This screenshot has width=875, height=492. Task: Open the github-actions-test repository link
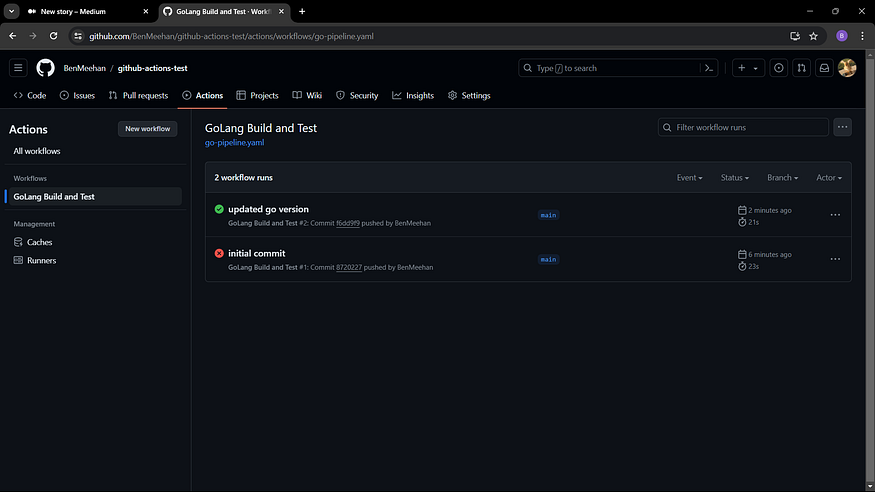point(152,68)
